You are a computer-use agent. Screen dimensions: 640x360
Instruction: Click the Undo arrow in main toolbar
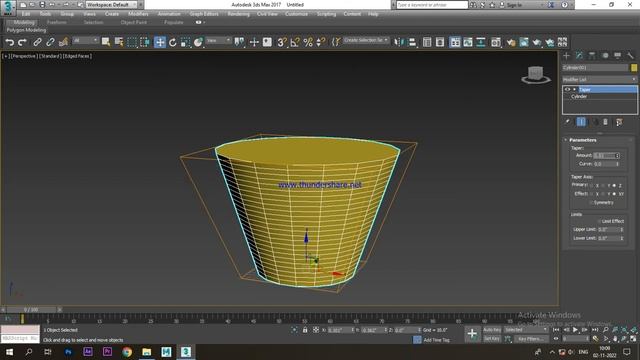point(9,42)
